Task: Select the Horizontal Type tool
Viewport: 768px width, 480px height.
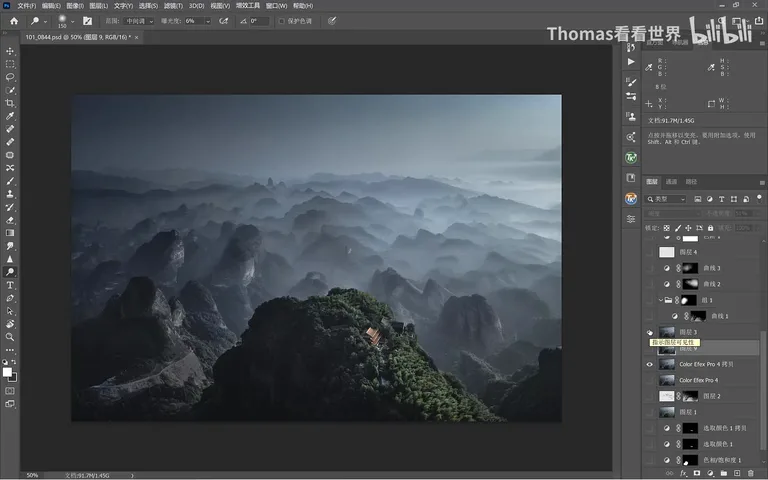Action: click(x=10, y=285)
